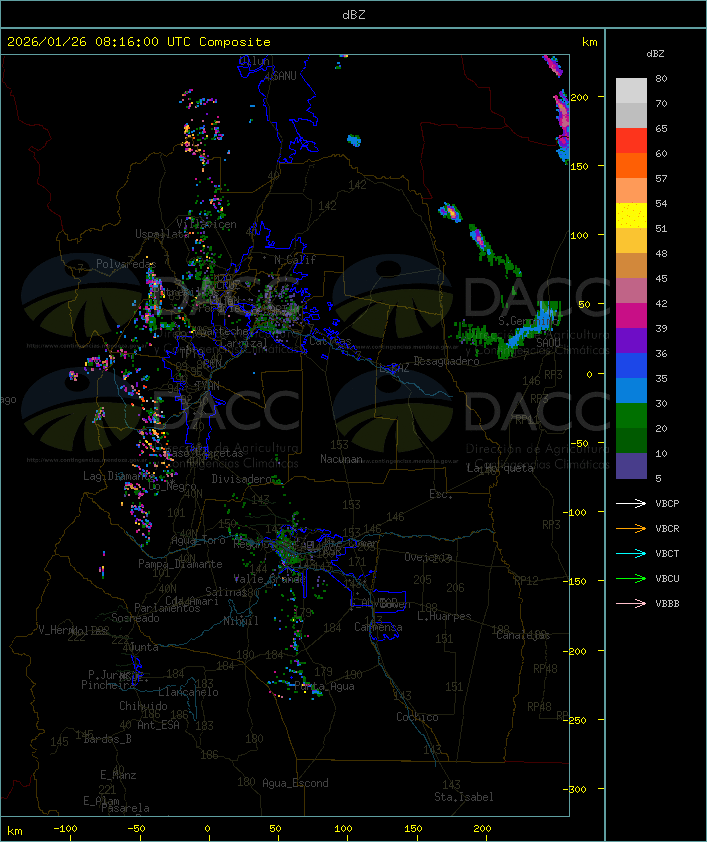
Task: Select the cyan VBCT arrow in legend
Action: pyautogui.click(x=632, y=553)
